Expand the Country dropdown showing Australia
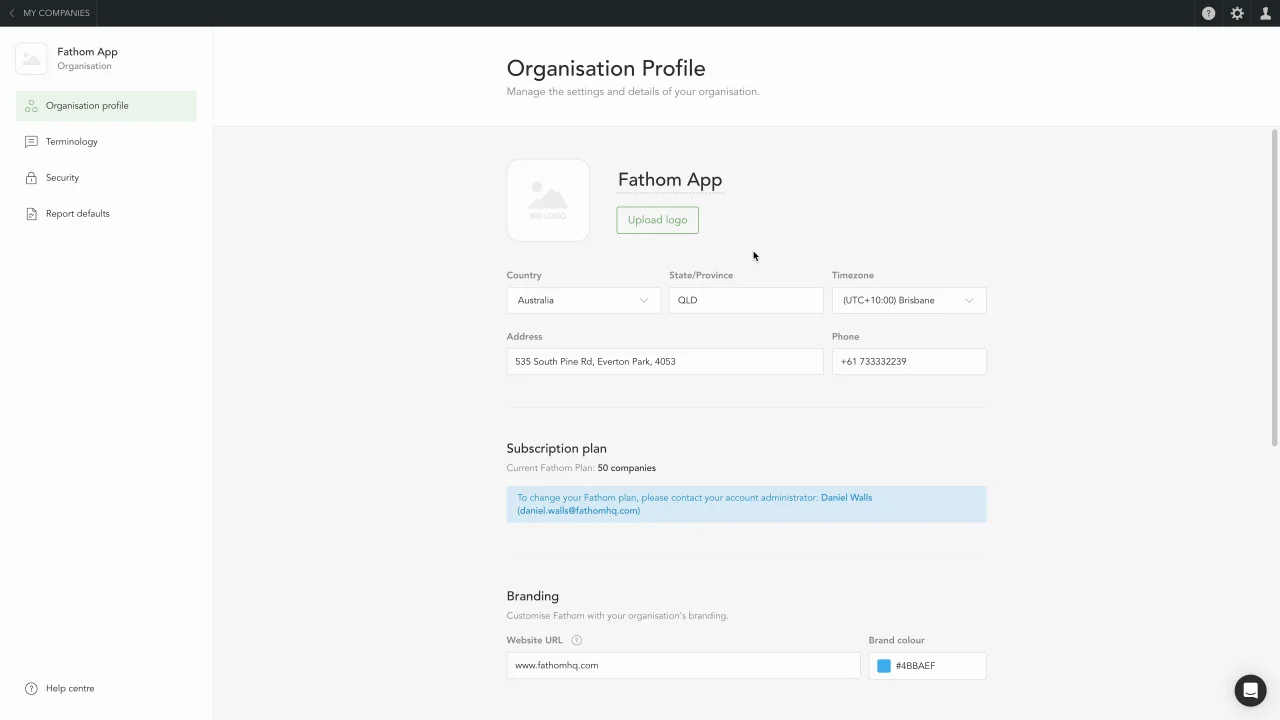Screen dimensions: 1280x720 pos(583,300)
